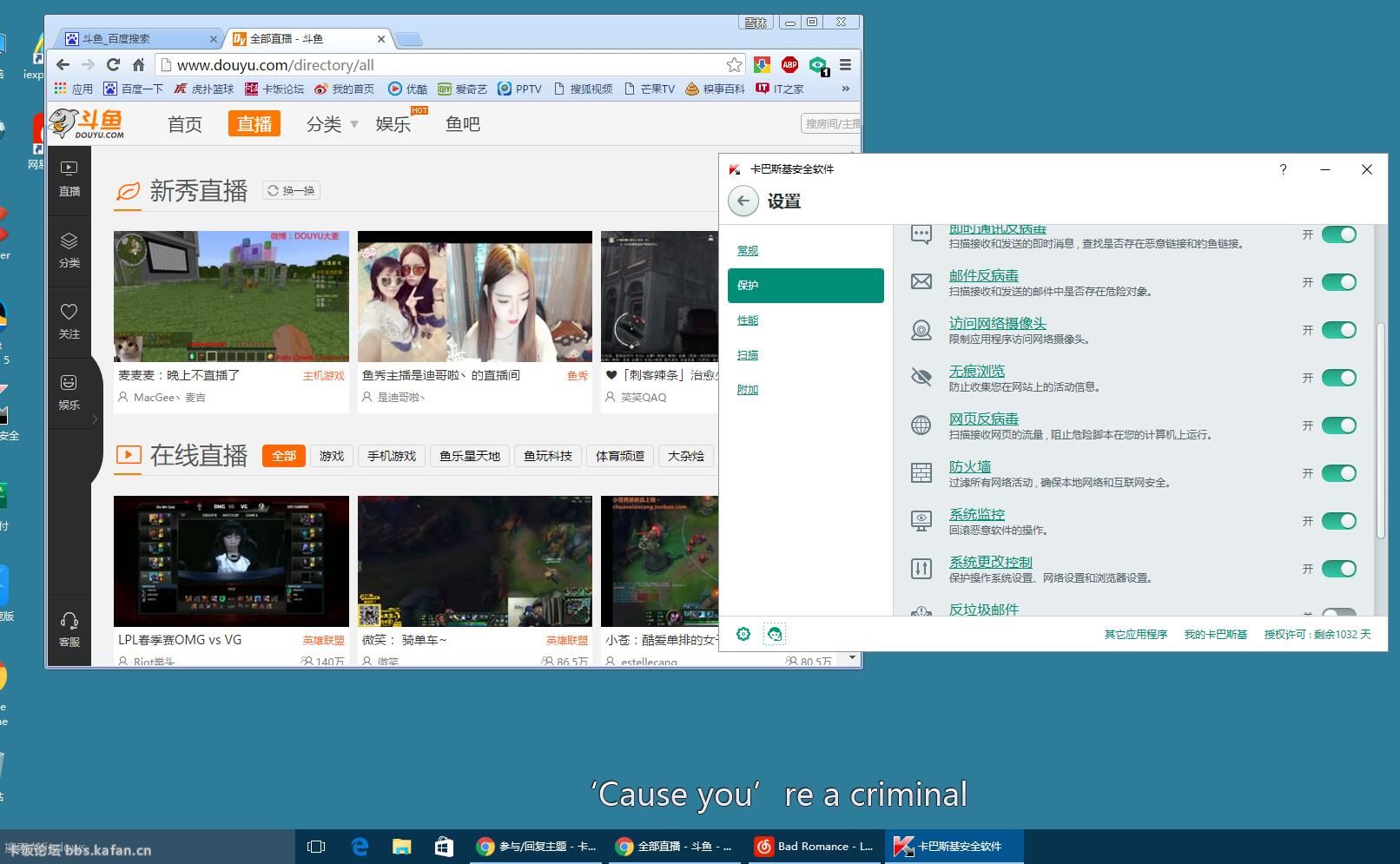
Task: Open the LPL春季赛OMG vs VG stream thumbnail
Action: coord(231,561)
